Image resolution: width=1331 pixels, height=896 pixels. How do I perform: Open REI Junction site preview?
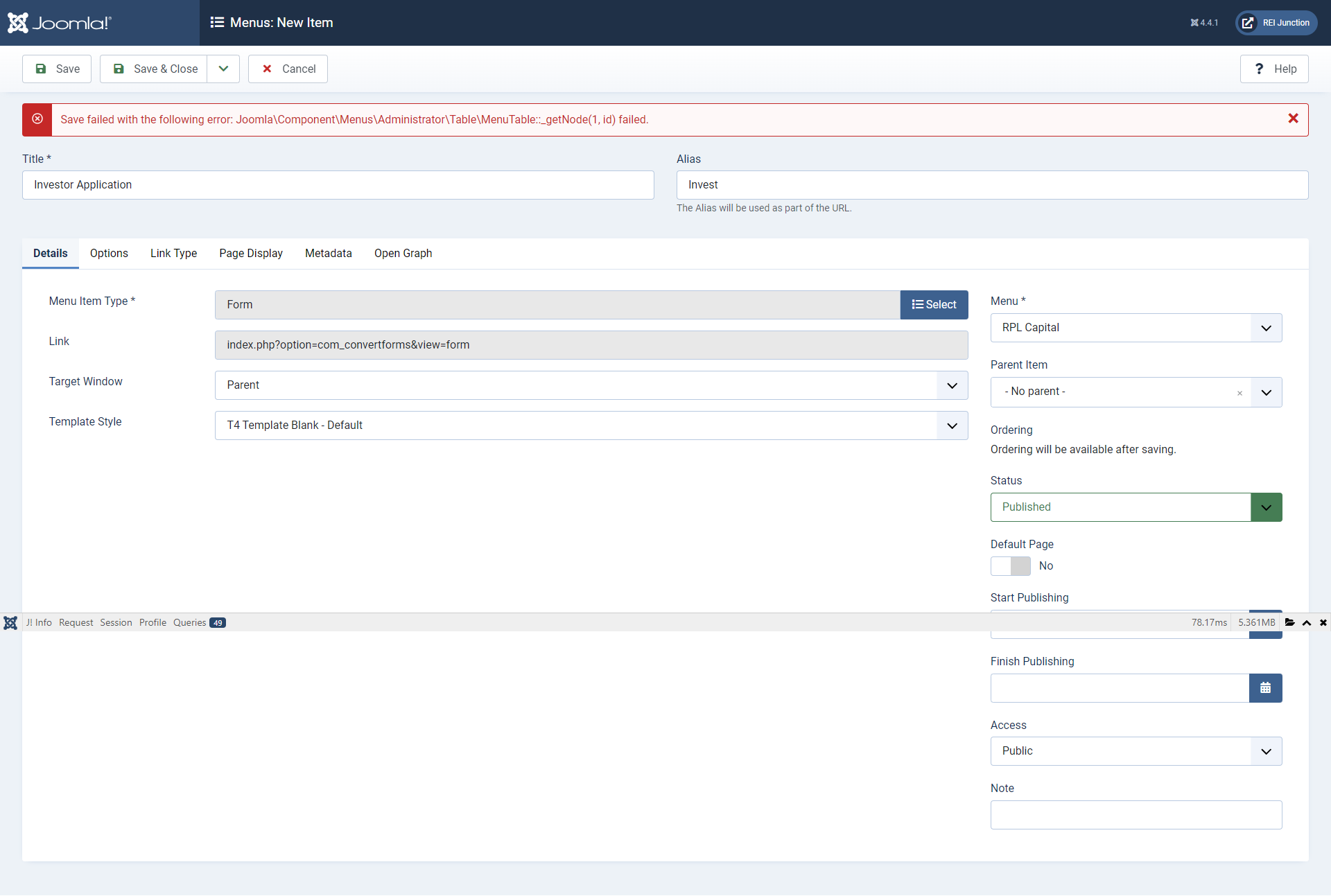pos(1276,23)
